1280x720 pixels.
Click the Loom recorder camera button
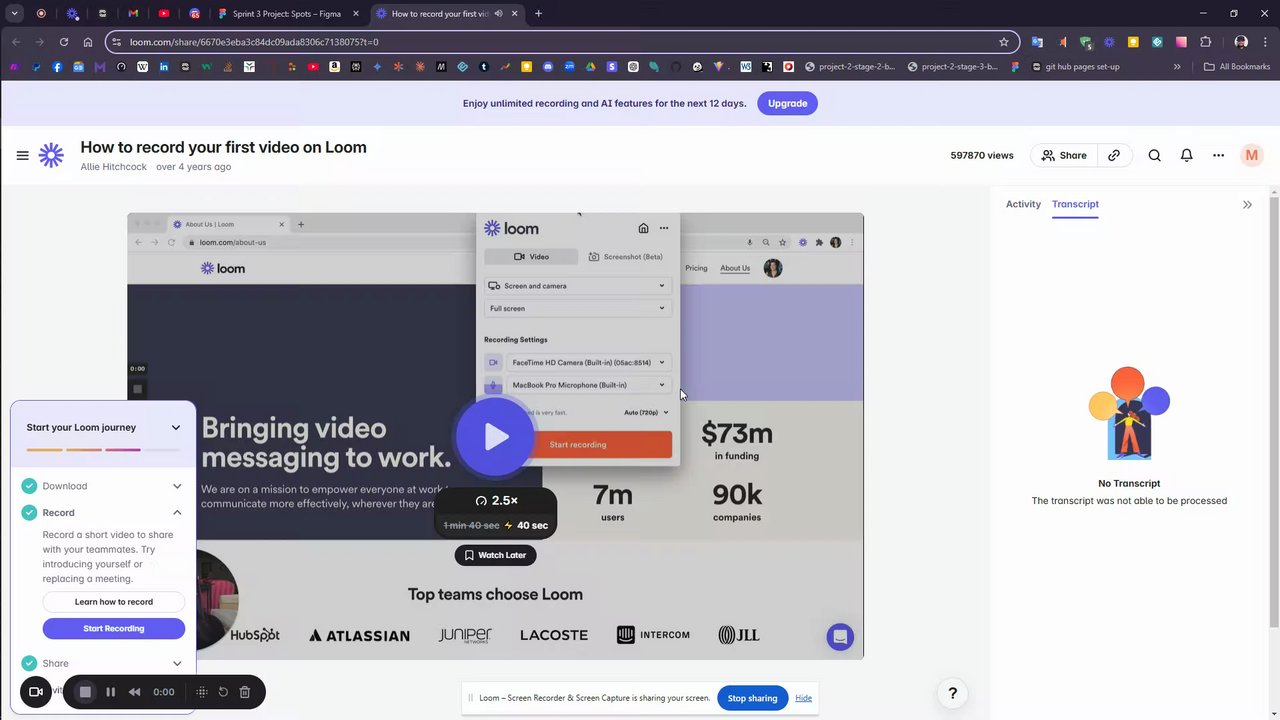pyautogui.click(x=36, y=692)
